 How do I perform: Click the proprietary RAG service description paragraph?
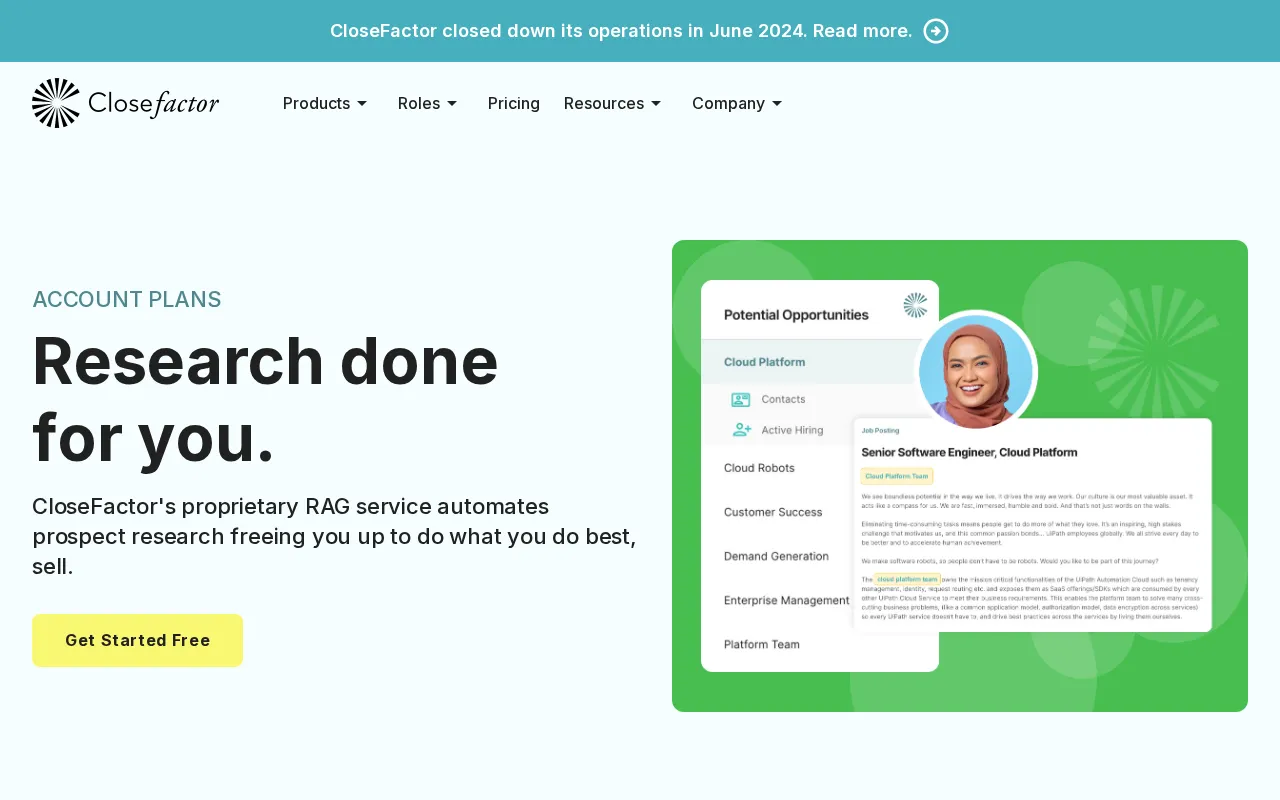[x=334, y=536]
